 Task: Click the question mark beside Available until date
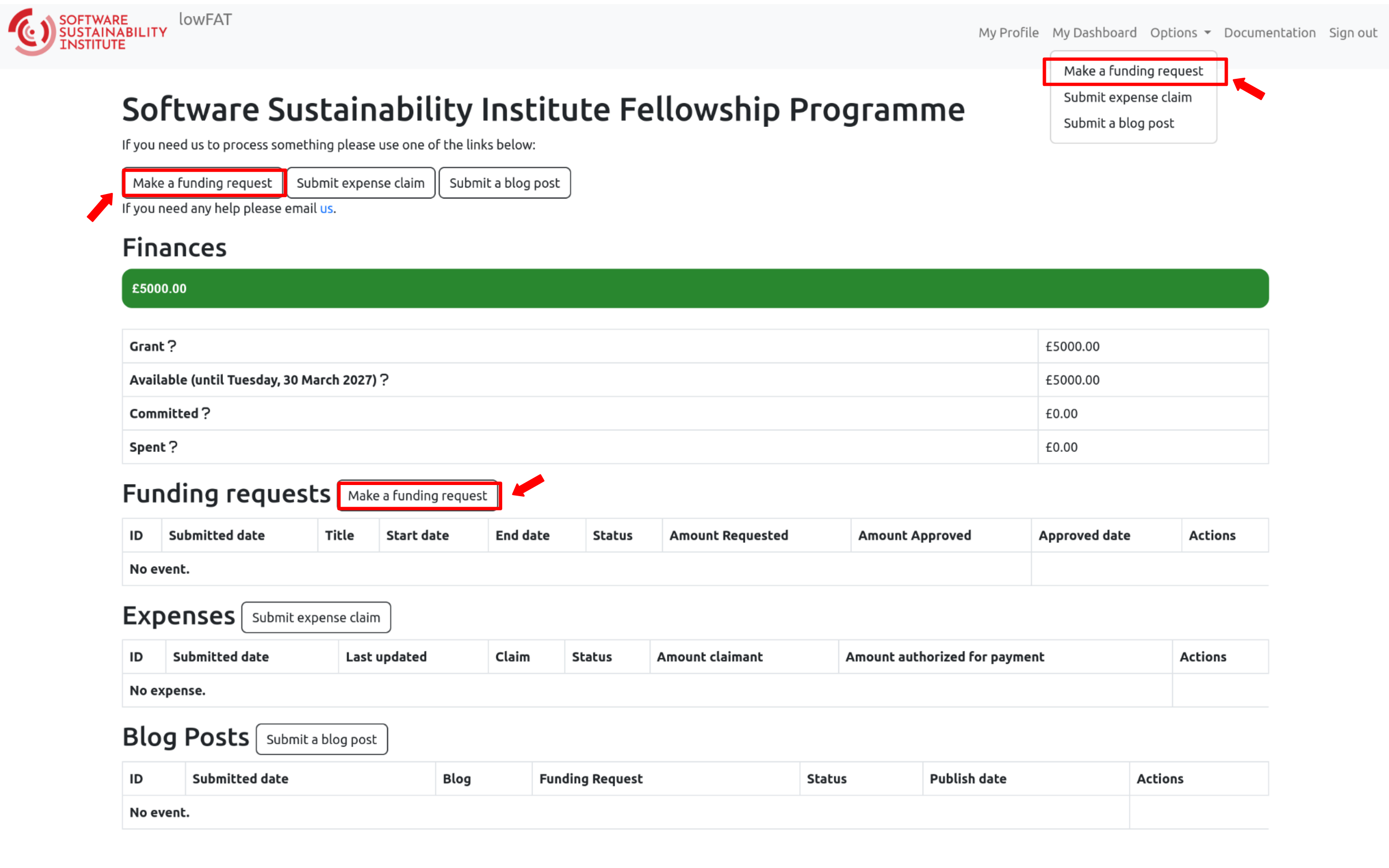[x=385, y=379]
